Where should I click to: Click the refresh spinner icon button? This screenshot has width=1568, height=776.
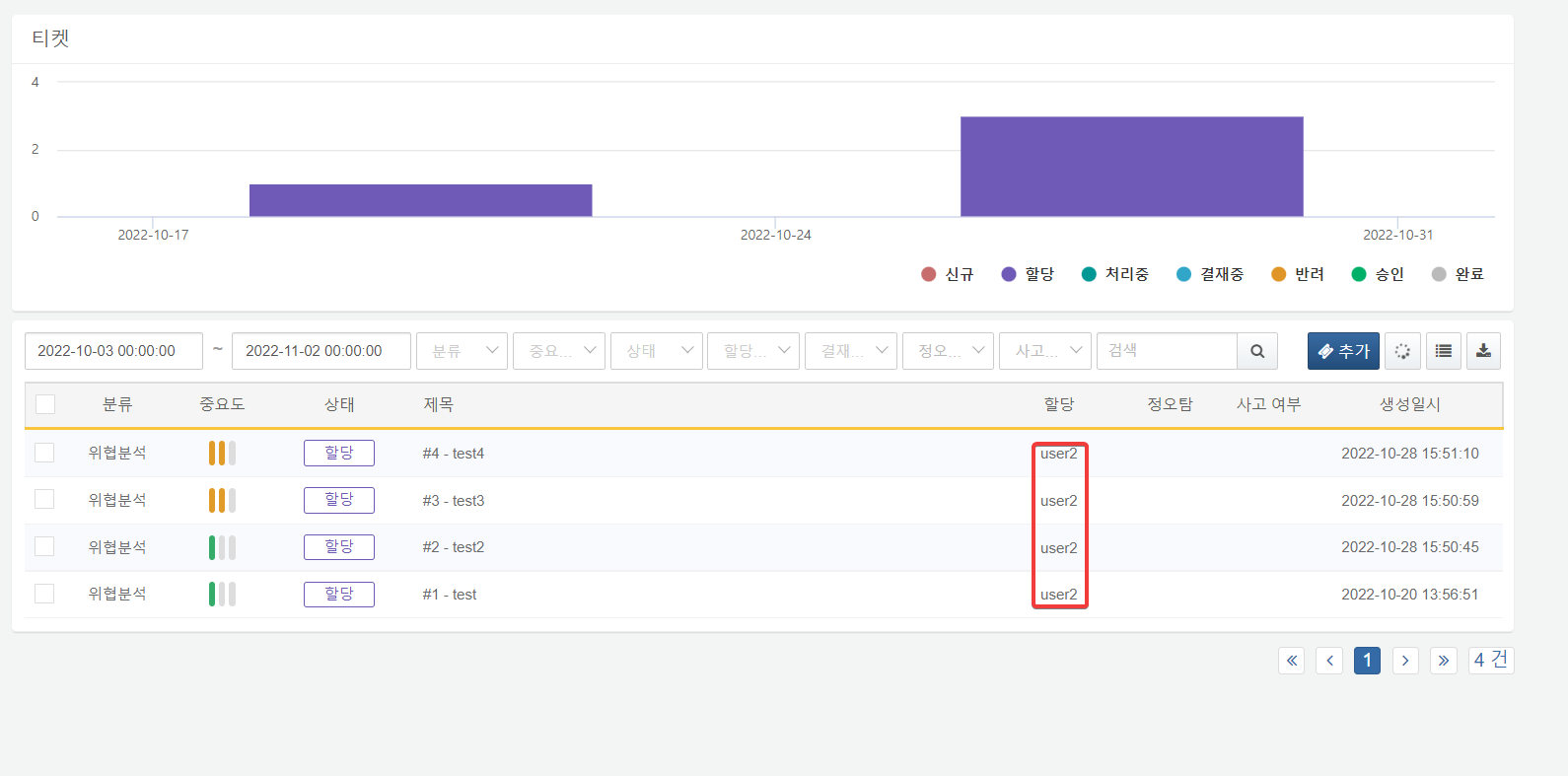coord(1402,351)
